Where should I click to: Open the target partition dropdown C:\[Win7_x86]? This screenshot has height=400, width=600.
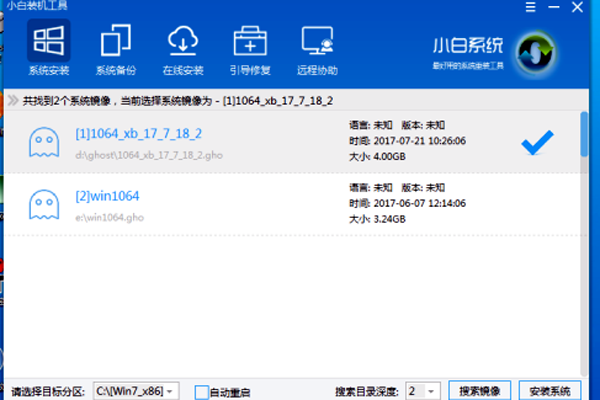(135, 391)
